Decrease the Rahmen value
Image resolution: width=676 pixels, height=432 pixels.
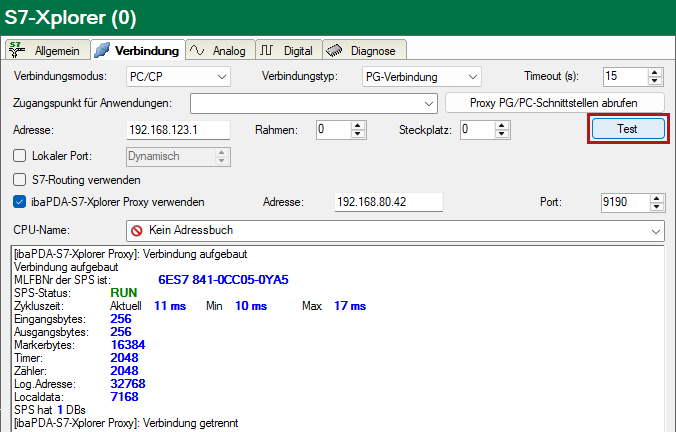(x=357, y=134)
